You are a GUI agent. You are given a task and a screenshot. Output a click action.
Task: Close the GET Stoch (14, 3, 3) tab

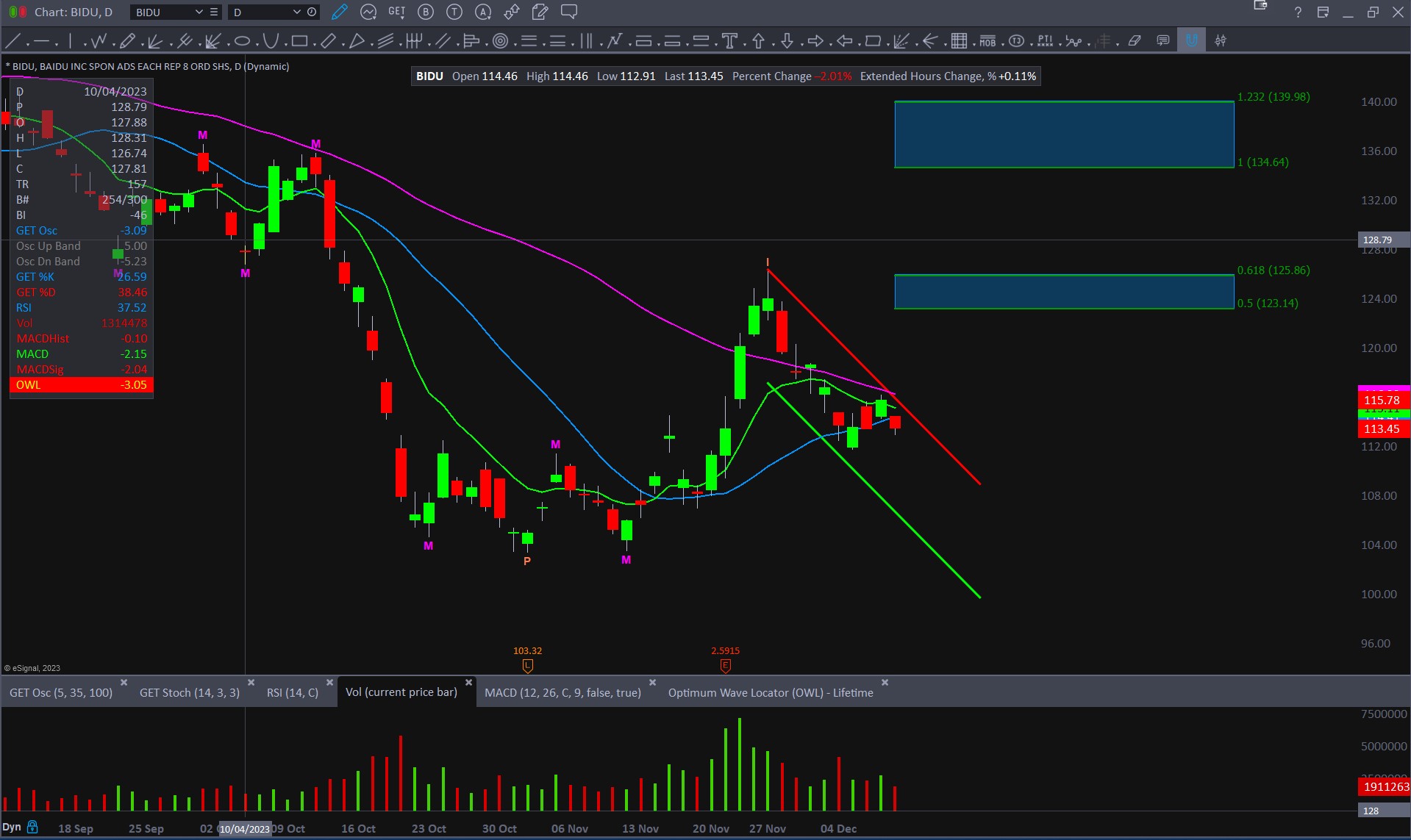[x=251, y=683]
